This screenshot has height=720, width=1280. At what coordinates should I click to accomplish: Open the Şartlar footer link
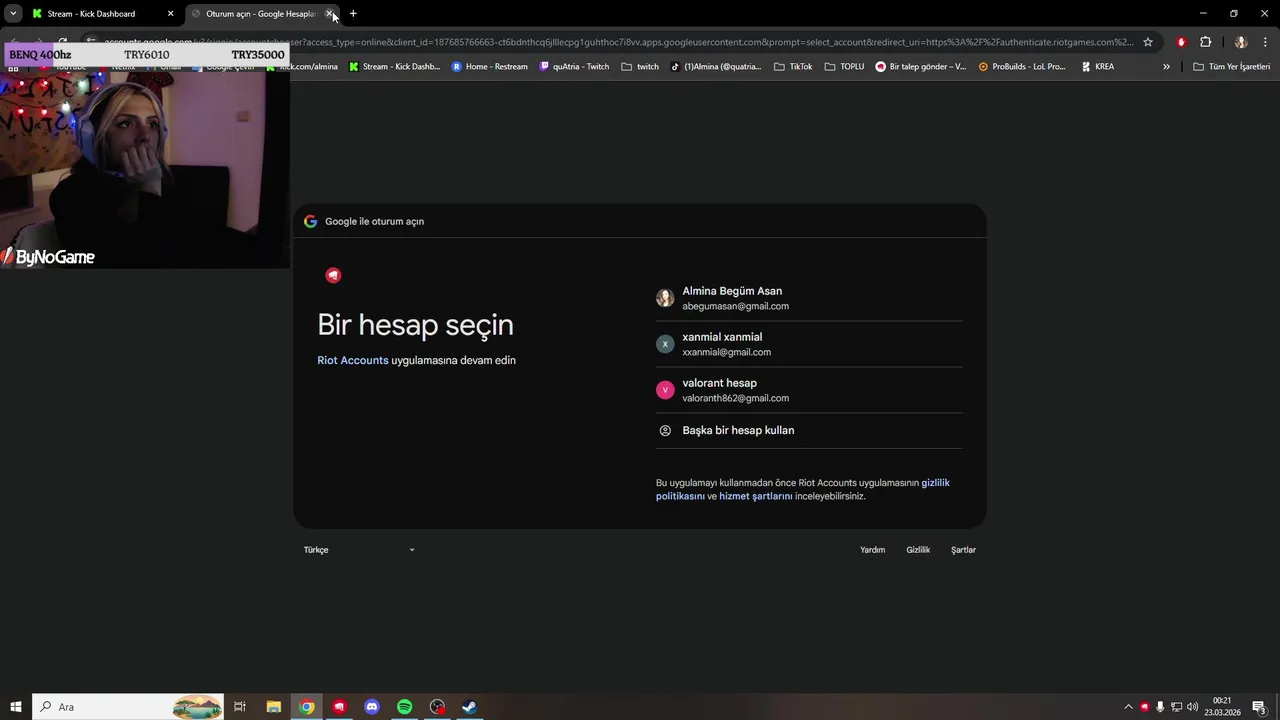(963, 550)
